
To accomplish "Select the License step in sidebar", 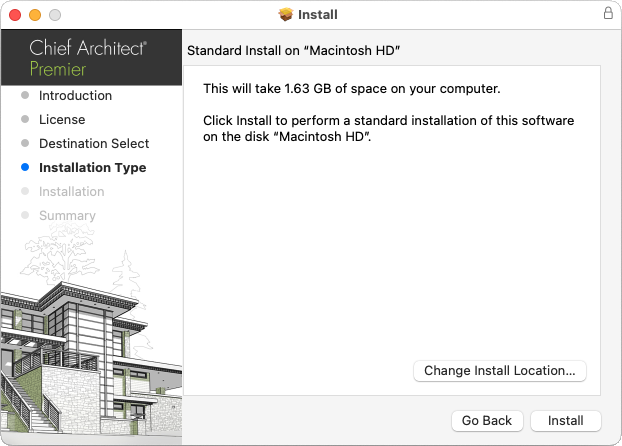I will (x=62, y=119).
